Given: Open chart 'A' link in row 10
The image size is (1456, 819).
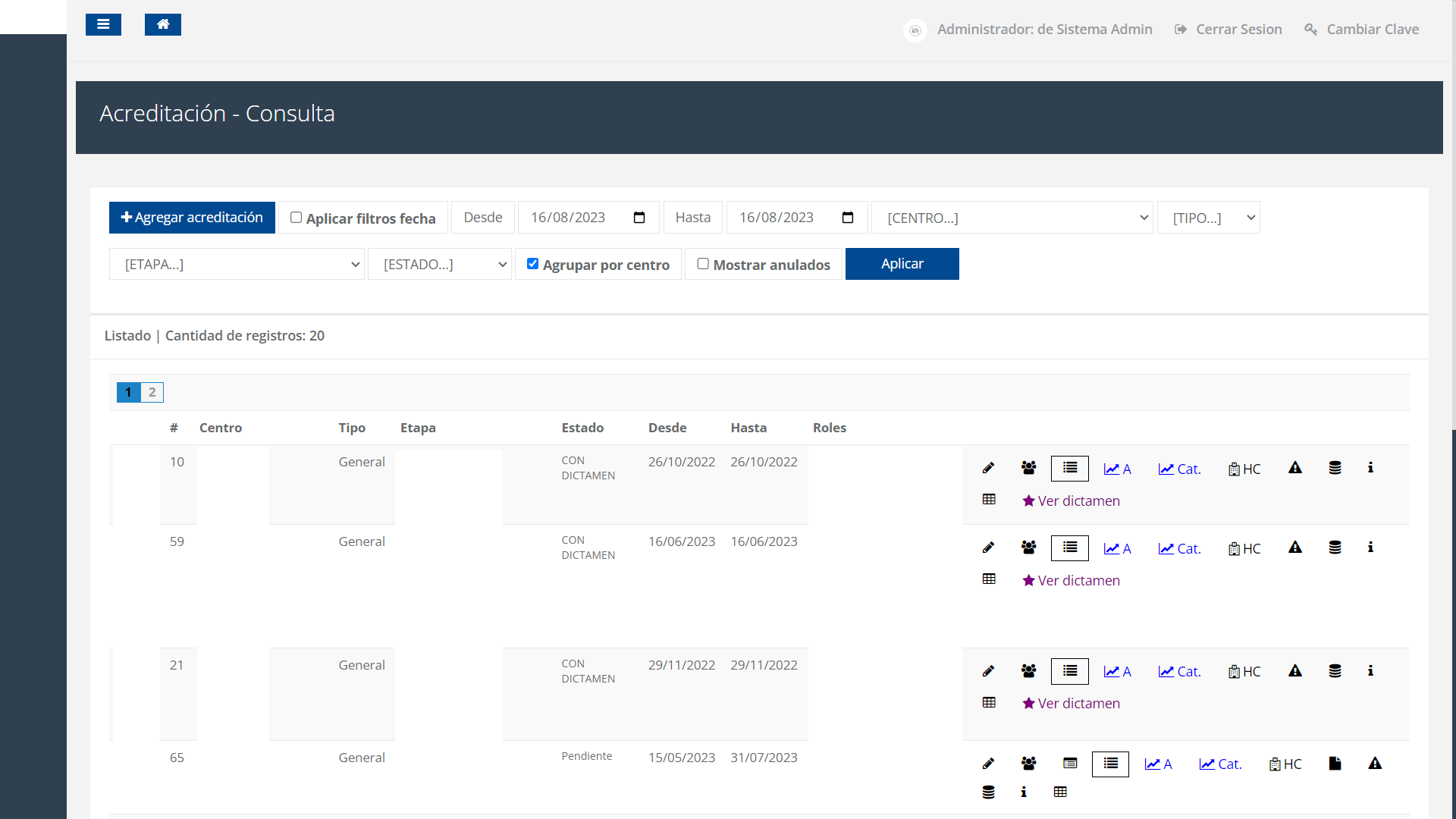Looking at the screenshot, I should click(1117, 469).
